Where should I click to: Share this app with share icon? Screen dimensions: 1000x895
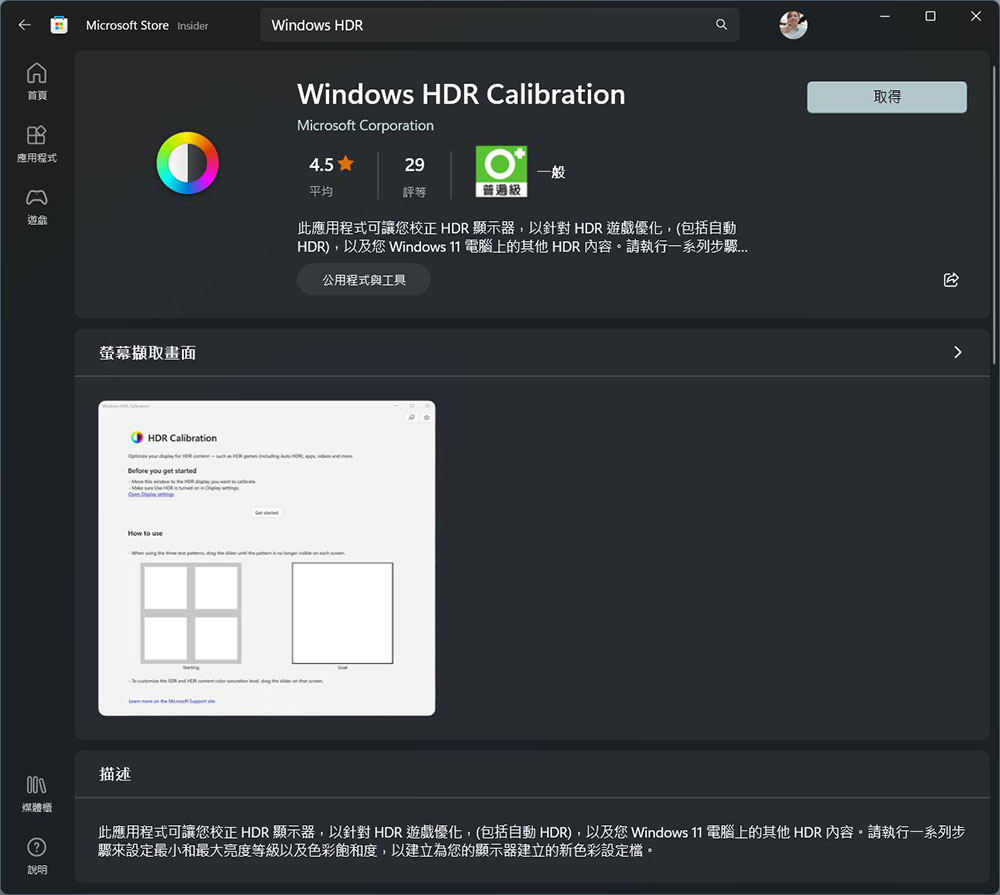point(950,279)
